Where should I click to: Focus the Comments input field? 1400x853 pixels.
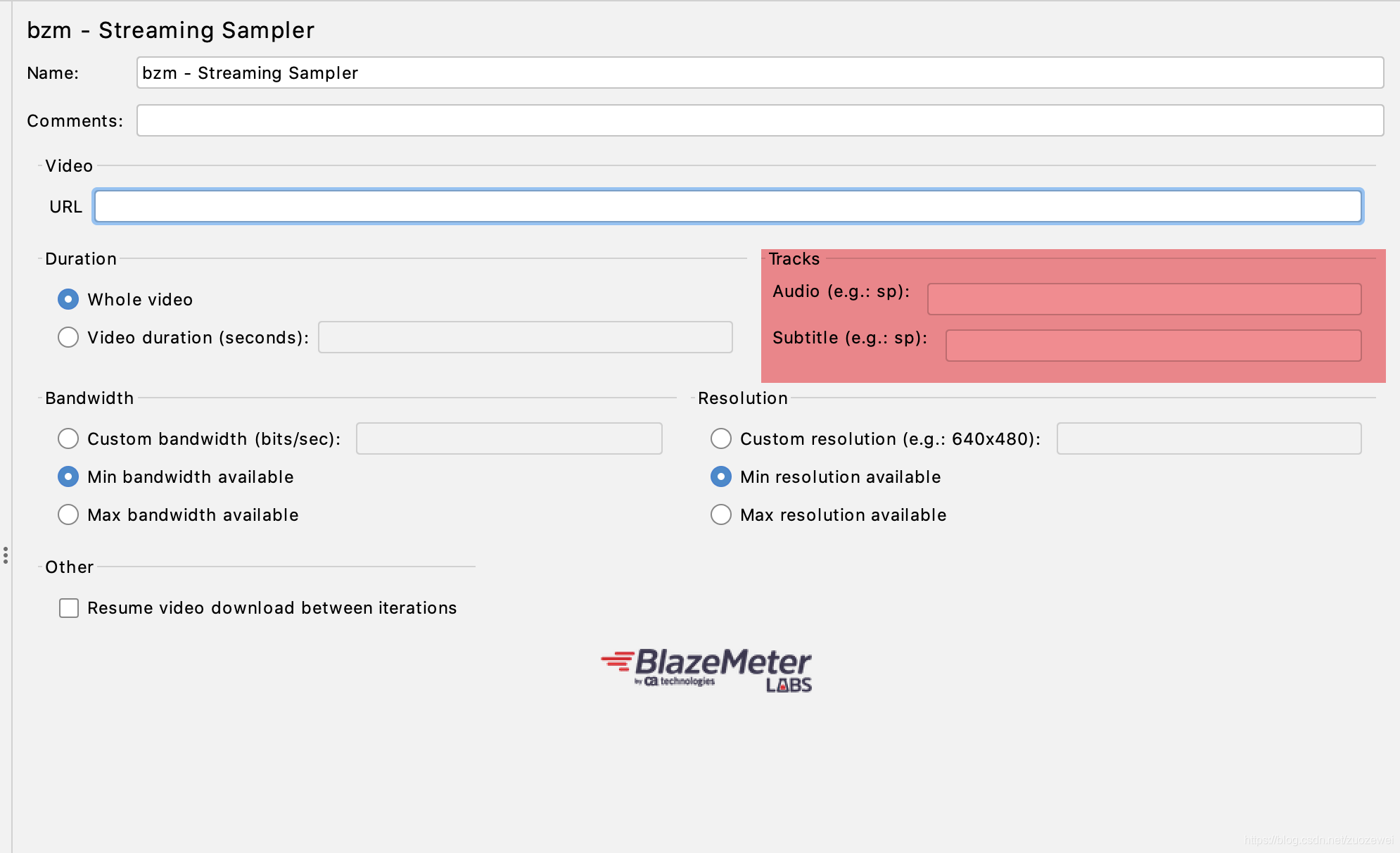(760, 120)
